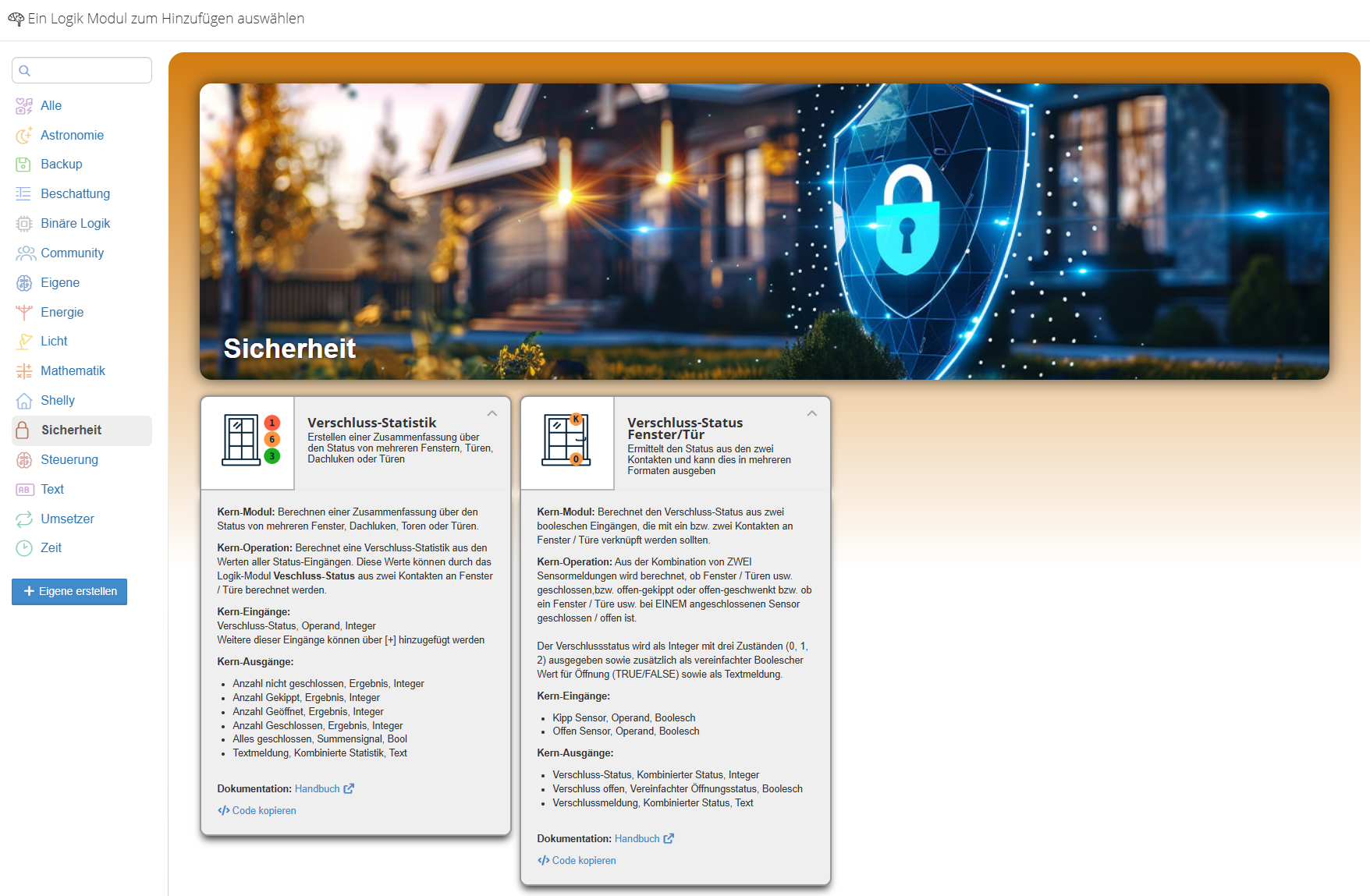Collapse the Verschluss-Statistik card
Image resolution: width=1370 pixels, height=896 pixels.
(x=492, y=413)
